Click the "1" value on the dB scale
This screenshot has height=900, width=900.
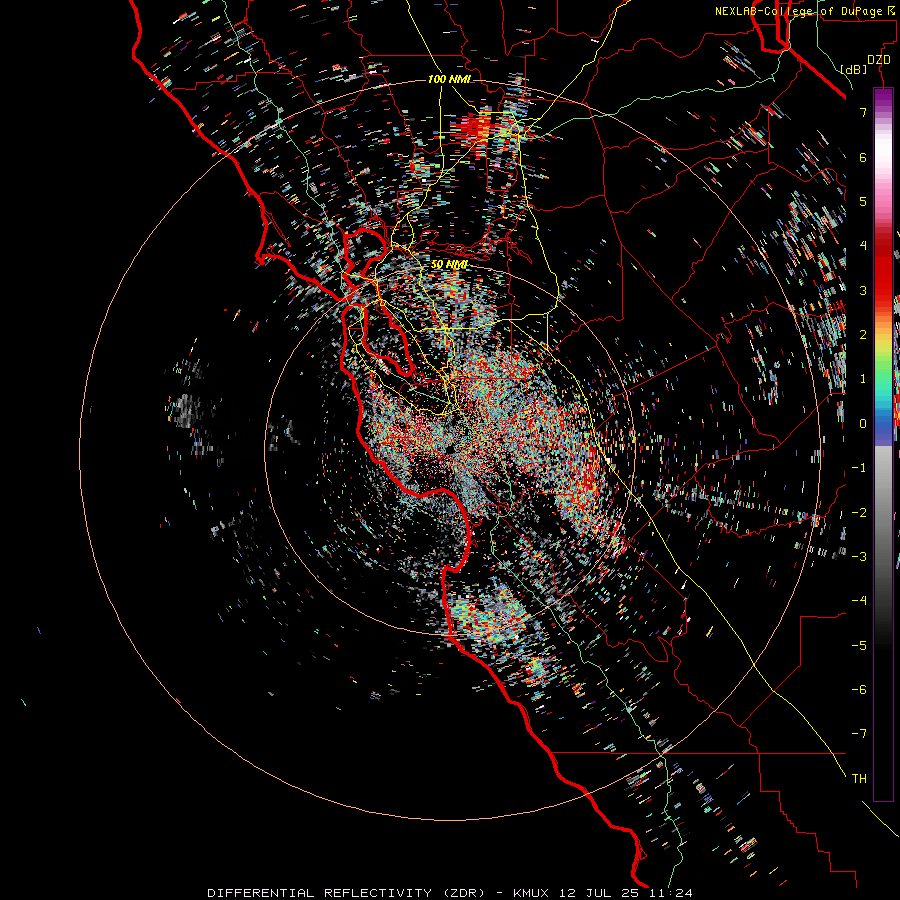[x=863, y=379]
